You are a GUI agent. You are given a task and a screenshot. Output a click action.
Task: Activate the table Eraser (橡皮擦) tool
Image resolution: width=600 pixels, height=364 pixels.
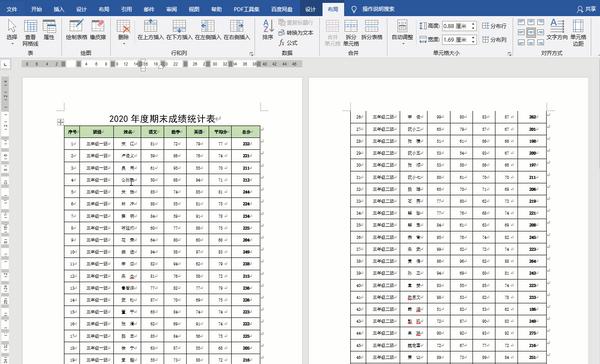[98, 30]
